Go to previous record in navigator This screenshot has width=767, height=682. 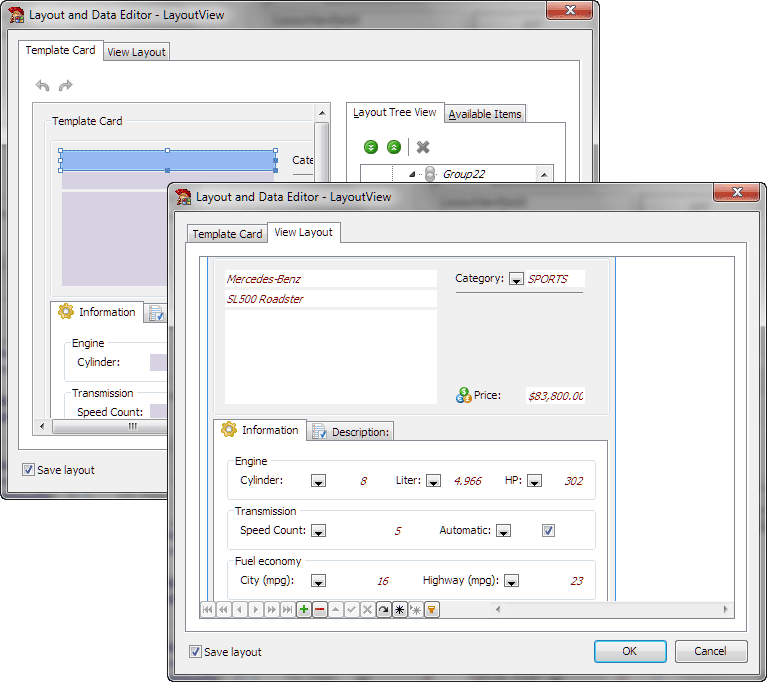(240, 610)
